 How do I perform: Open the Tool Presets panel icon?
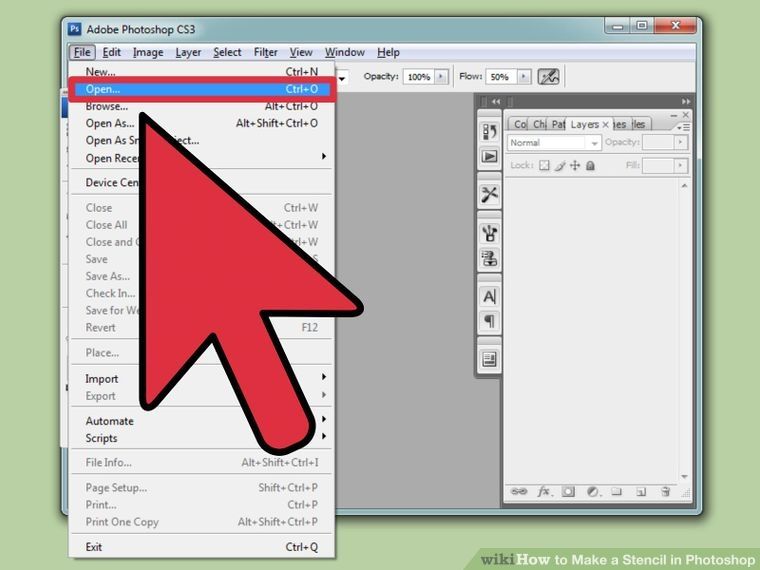489,195
